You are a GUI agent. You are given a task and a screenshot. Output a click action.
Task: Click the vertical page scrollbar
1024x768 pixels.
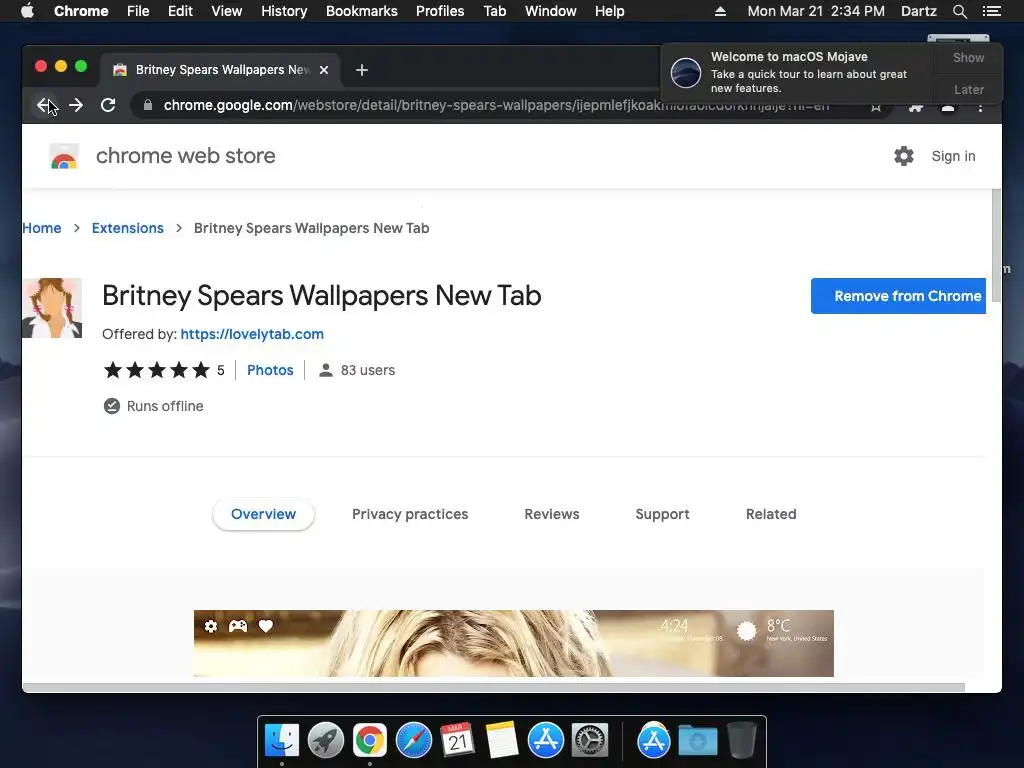[996, 246]
